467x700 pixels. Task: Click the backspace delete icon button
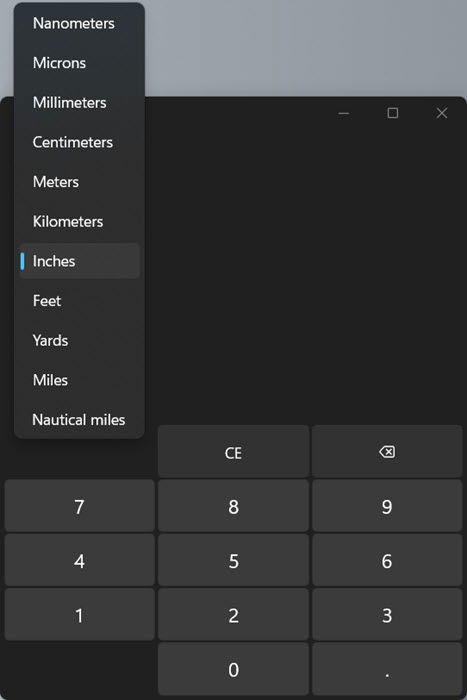387,452
